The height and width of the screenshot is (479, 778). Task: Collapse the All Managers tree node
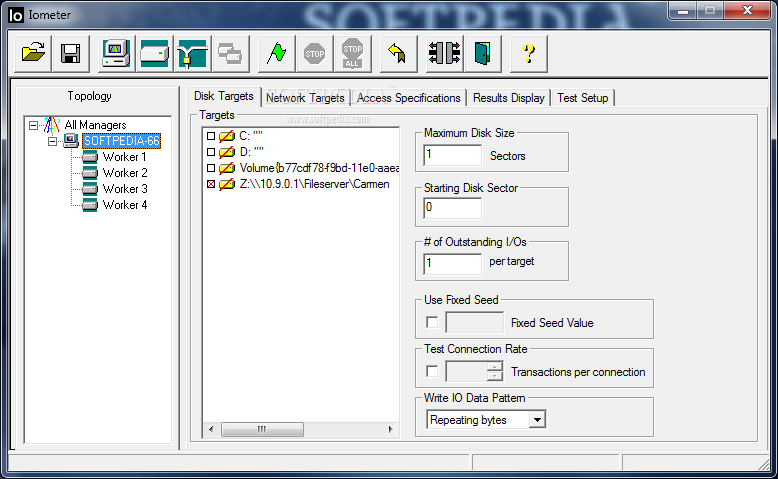click(33, 125)
